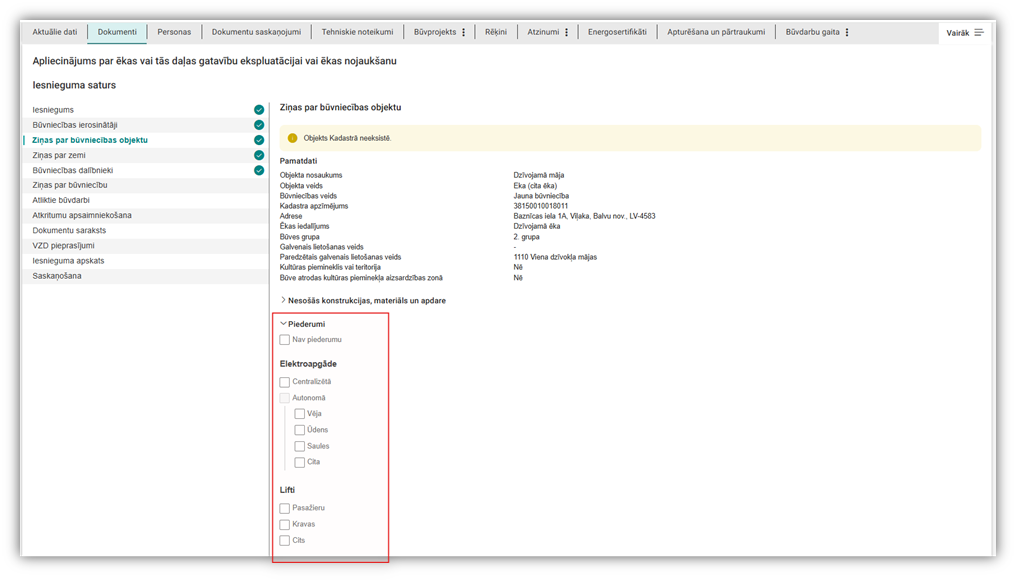This screenshot has width=1016, height=583.
Task: Open the Atzinumi tab three-dot menu
Action: (x=566, y=32)
